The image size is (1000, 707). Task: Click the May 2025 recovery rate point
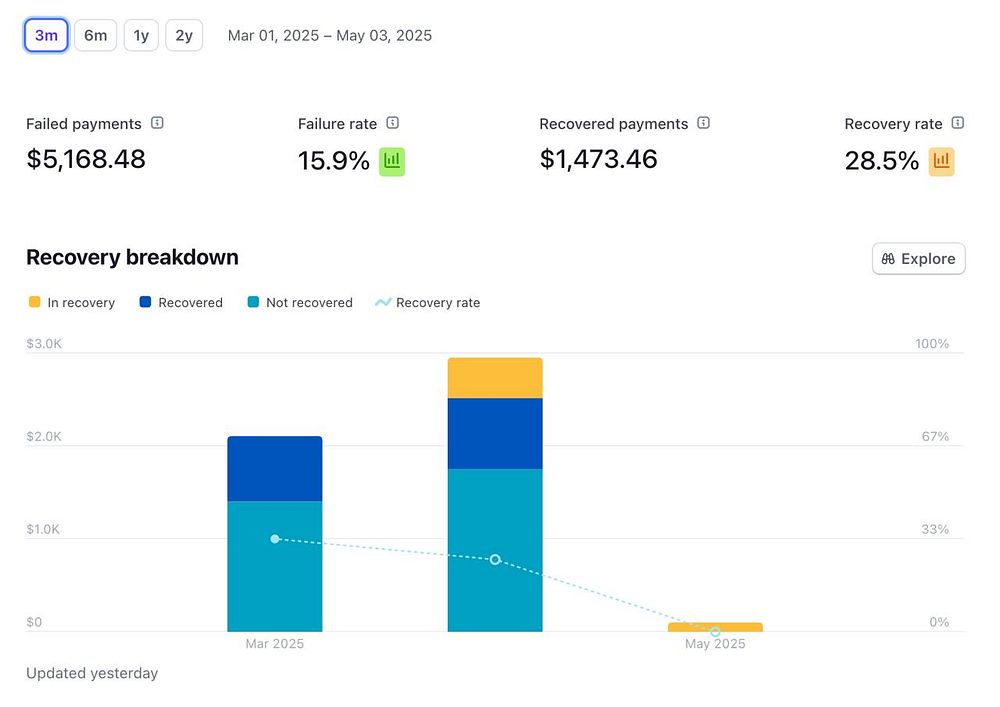coord(715,632)
